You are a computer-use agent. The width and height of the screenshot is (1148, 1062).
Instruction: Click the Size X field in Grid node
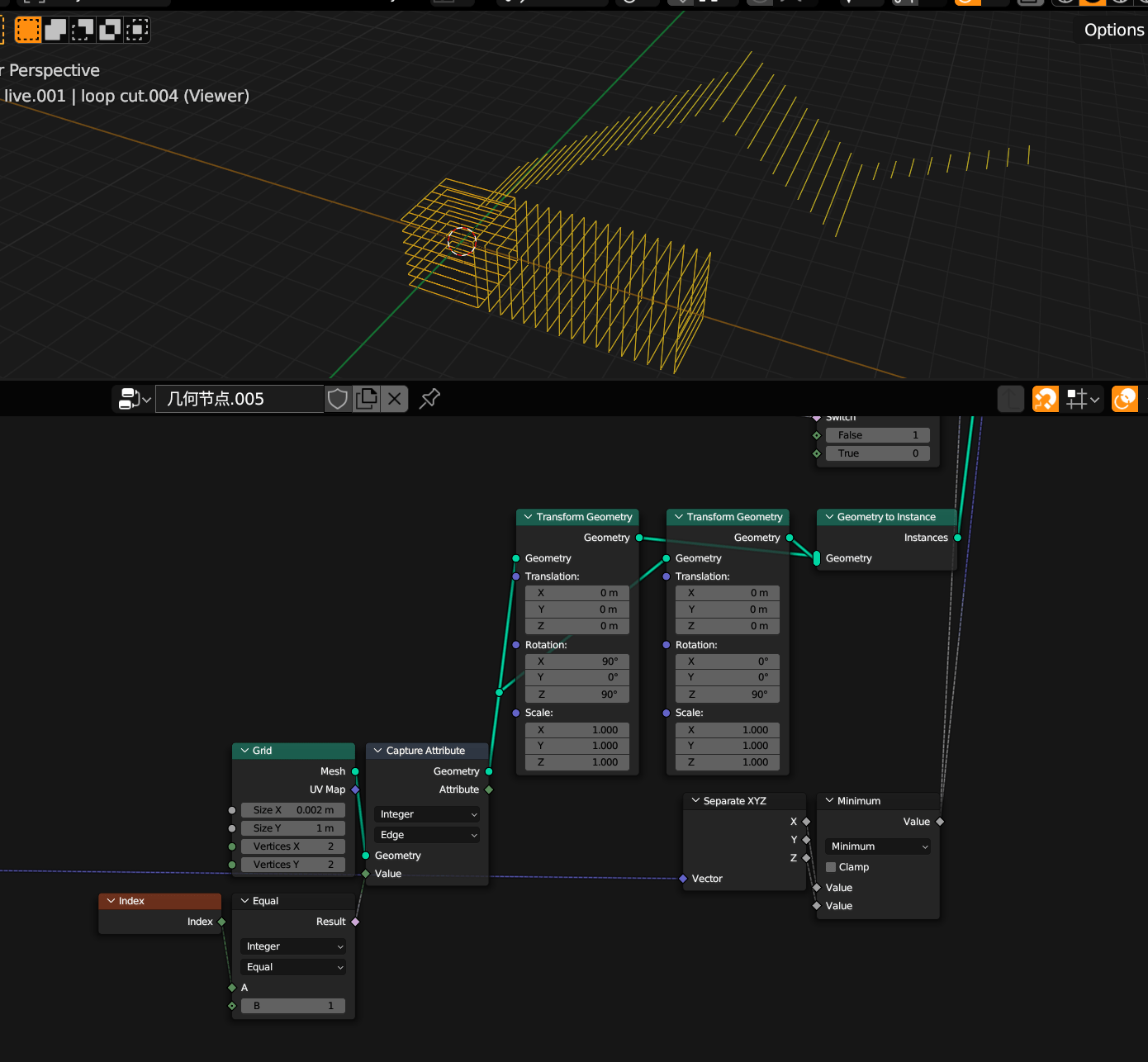tap(293, 810)
